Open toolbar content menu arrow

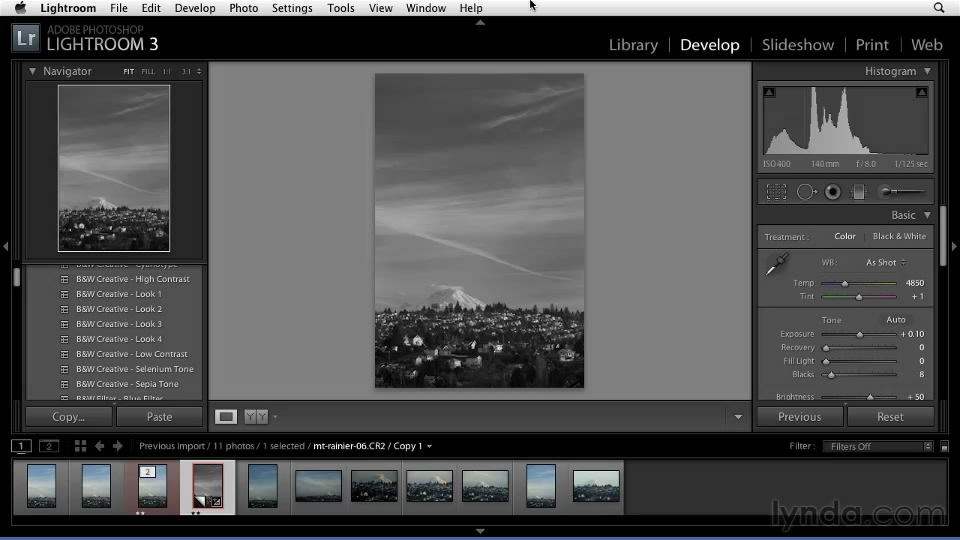coord(738,417)
